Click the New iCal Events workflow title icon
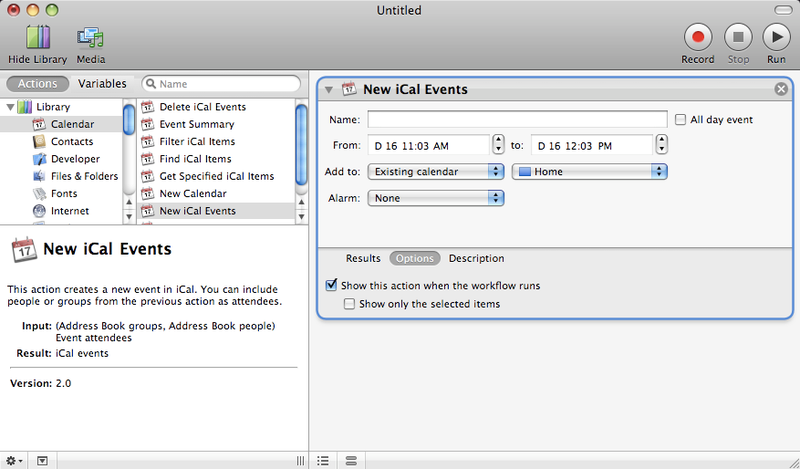The width and height of the screenshot is (800, 469). coord(349,89)
